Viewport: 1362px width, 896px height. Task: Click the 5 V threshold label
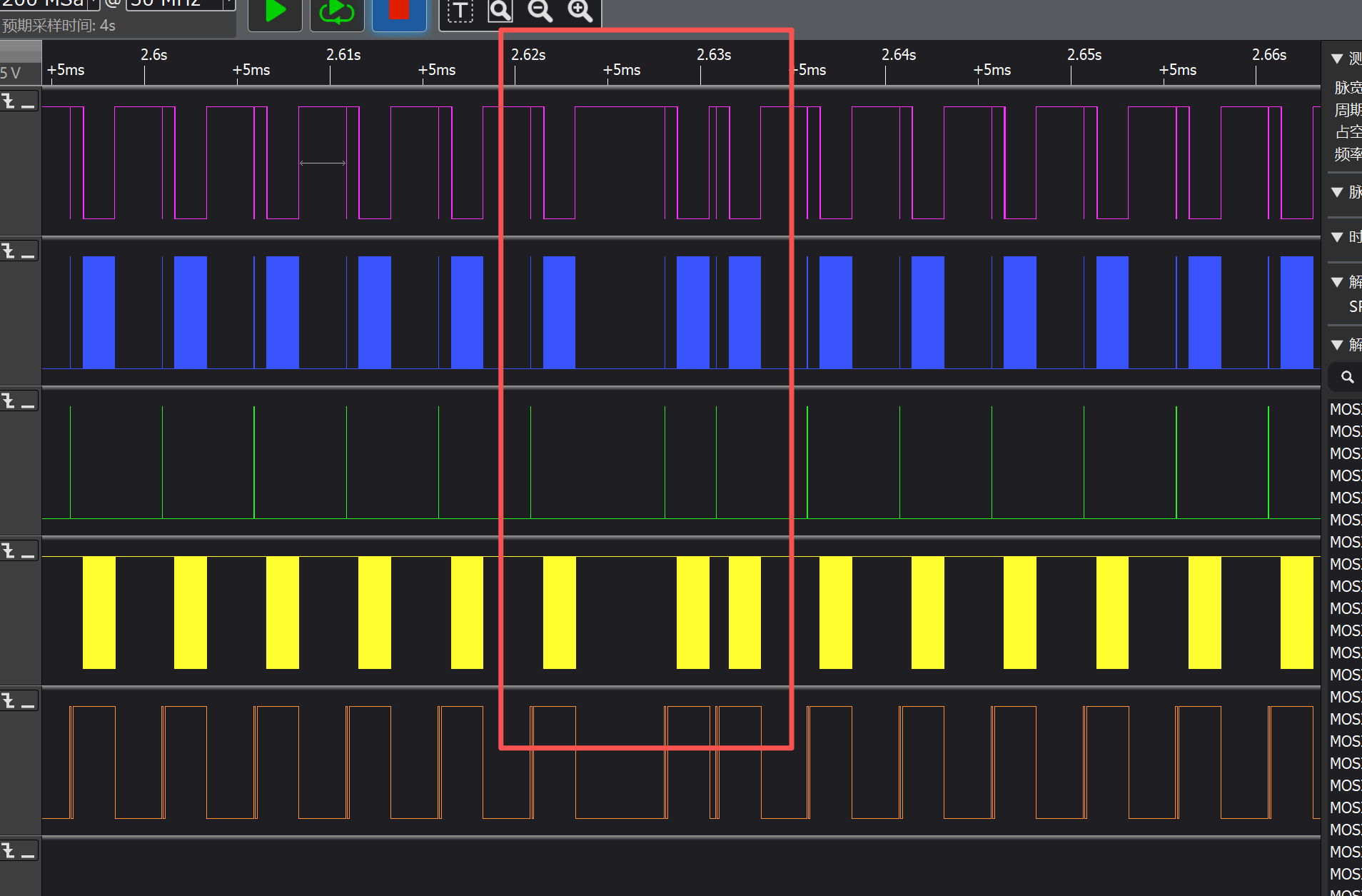tap(11, 73)
